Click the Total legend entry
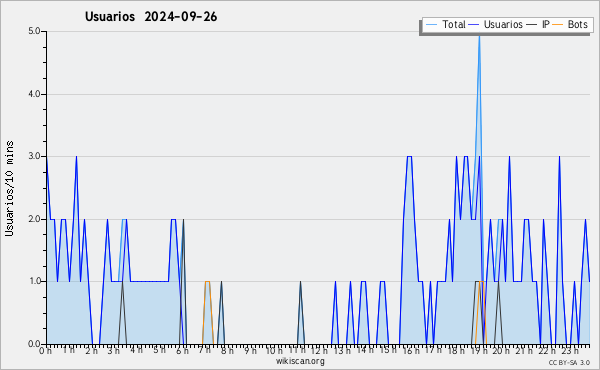The height and width of the screenshot is (370, 600). point(445,24)
